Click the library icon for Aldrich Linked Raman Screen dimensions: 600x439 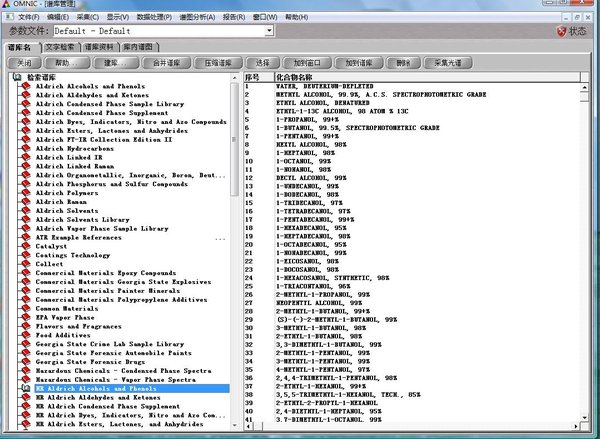pos(26,166)
